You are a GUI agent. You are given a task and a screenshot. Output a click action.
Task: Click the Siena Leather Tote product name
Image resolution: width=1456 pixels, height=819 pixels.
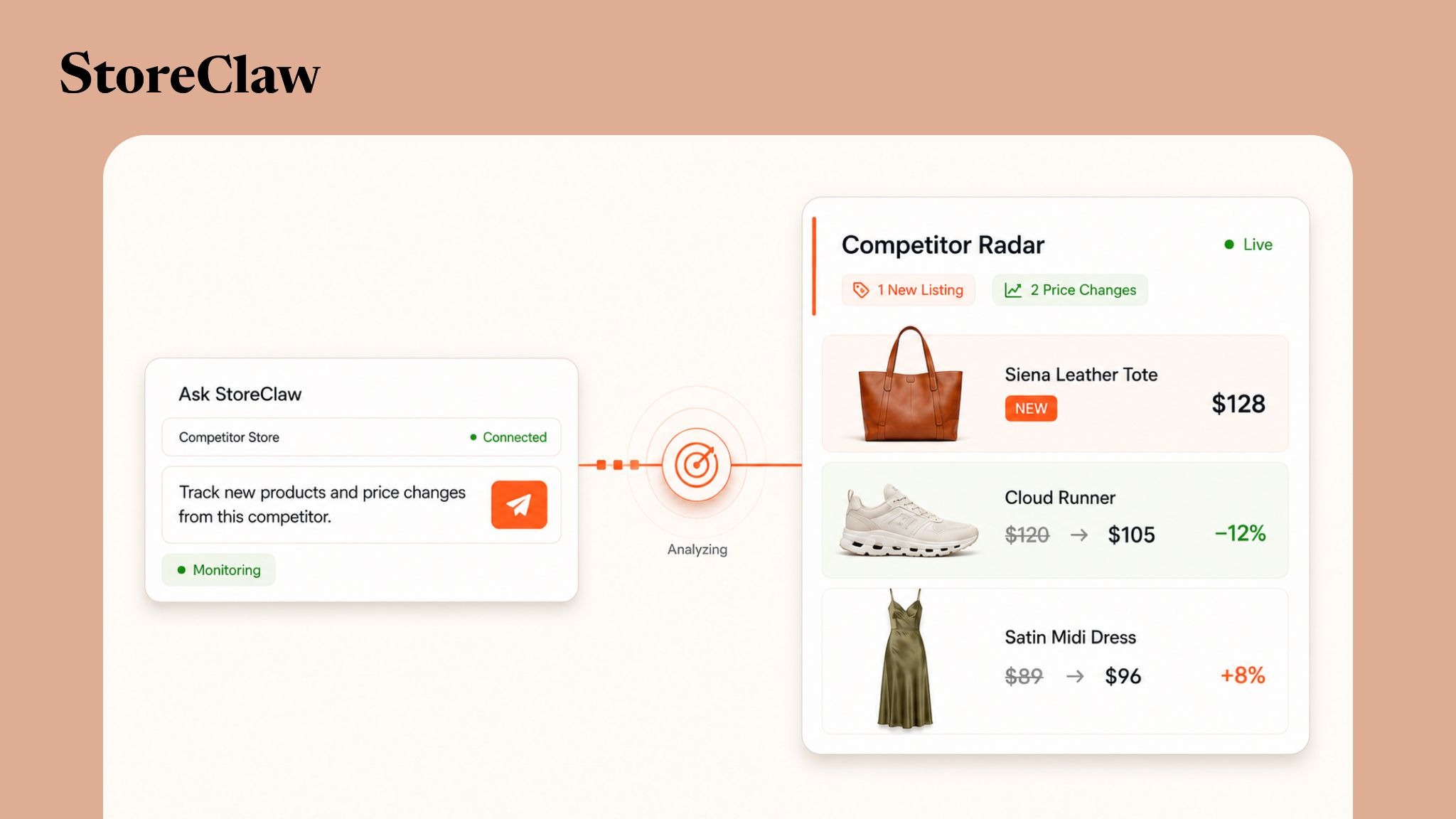click(1081, 375)
